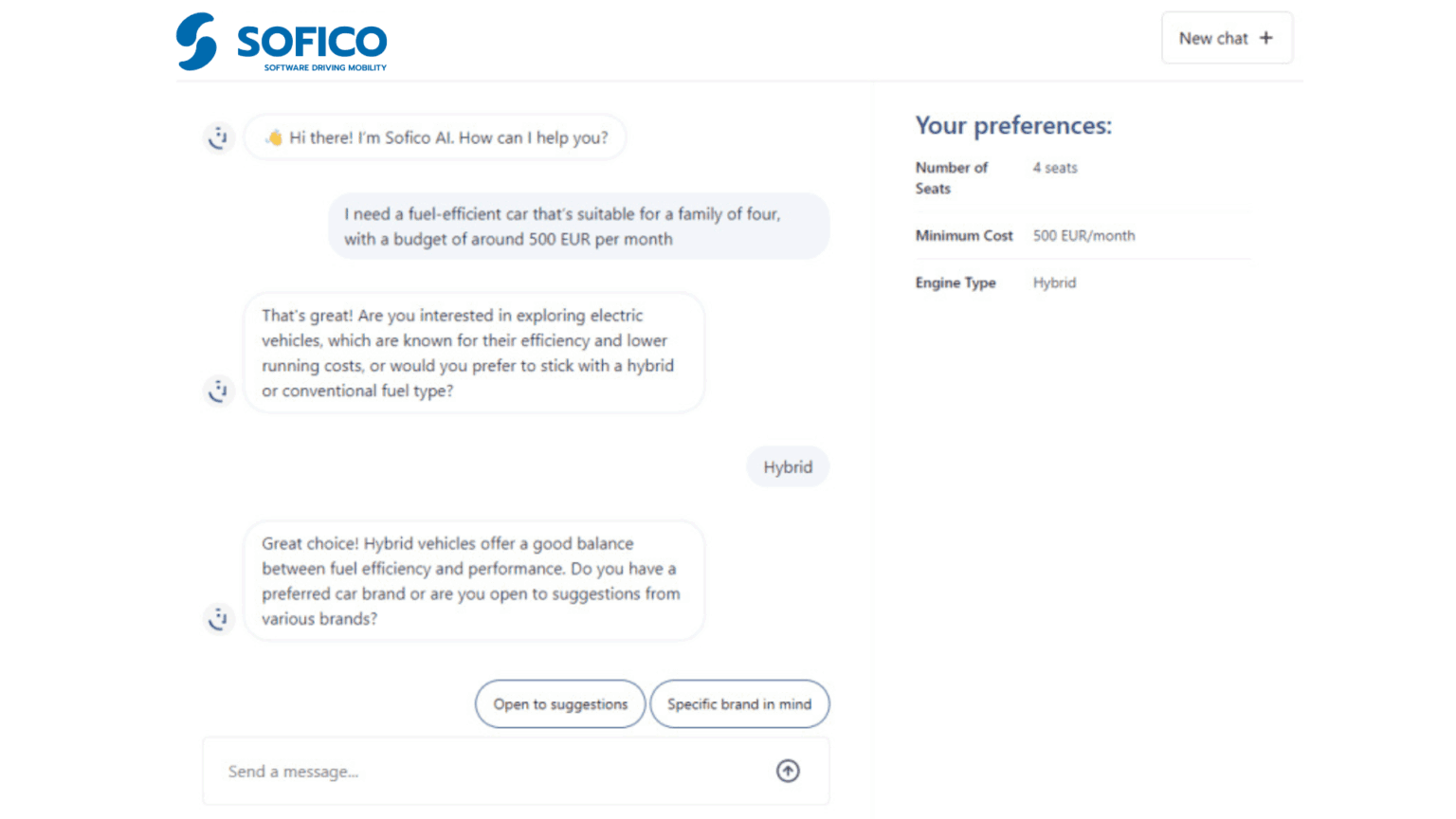Click the send message arrow icon

pyautogui.click(x=788, y=772)
